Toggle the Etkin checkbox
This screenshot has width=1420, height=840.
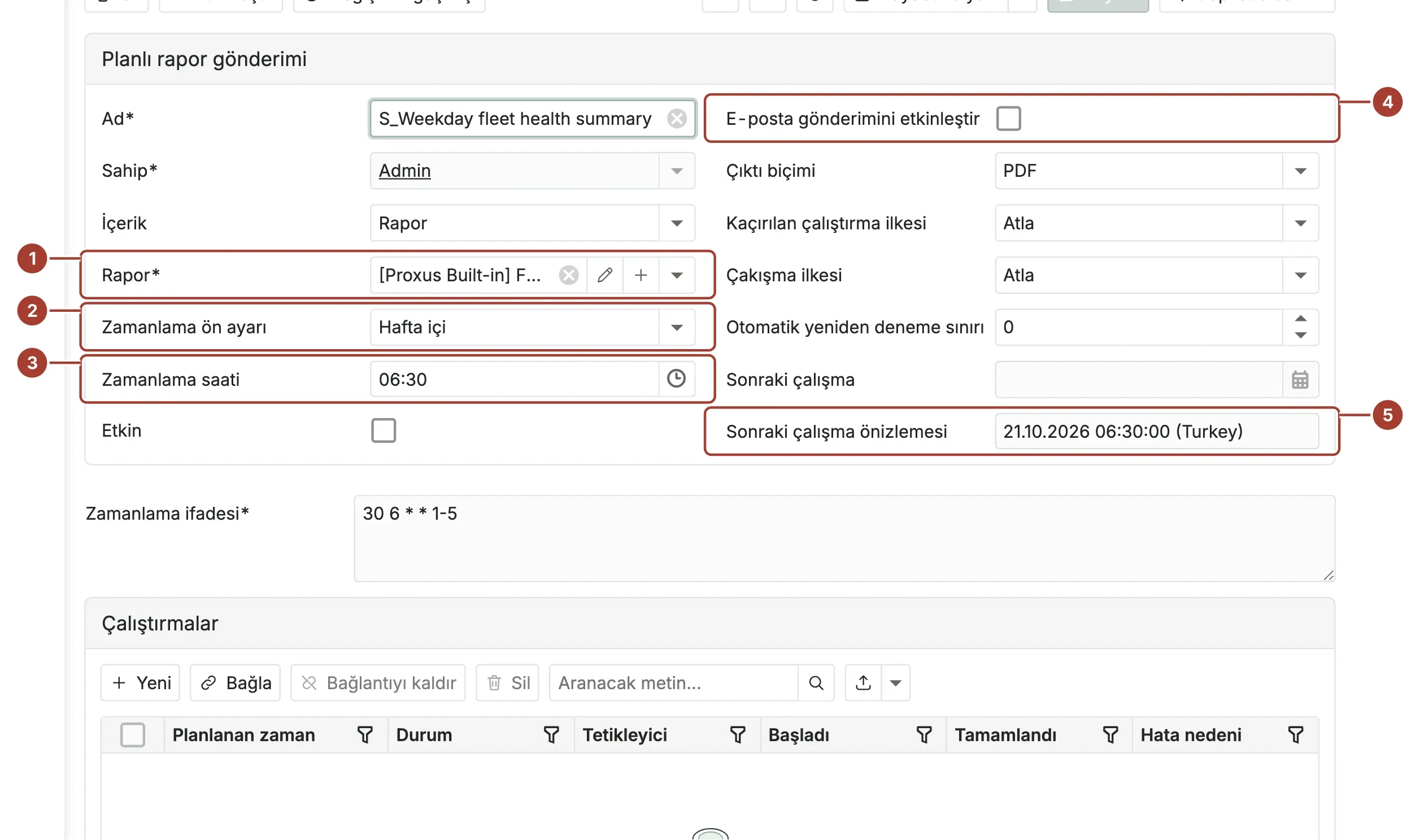point(383,431)
